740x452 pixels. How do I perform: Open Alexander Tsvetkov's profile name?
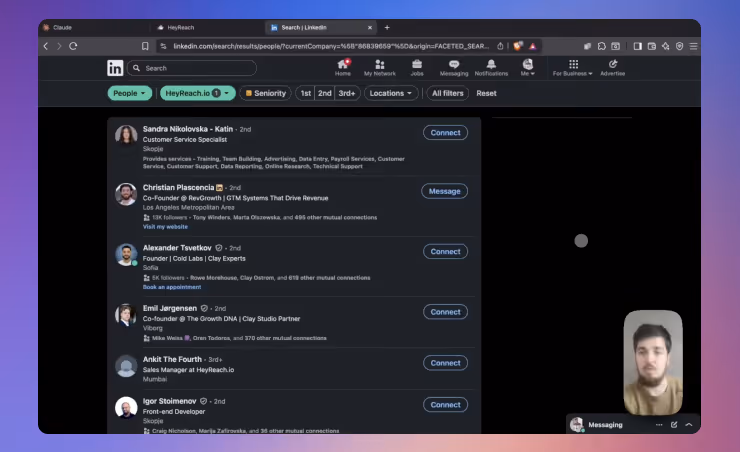(177, 248)
